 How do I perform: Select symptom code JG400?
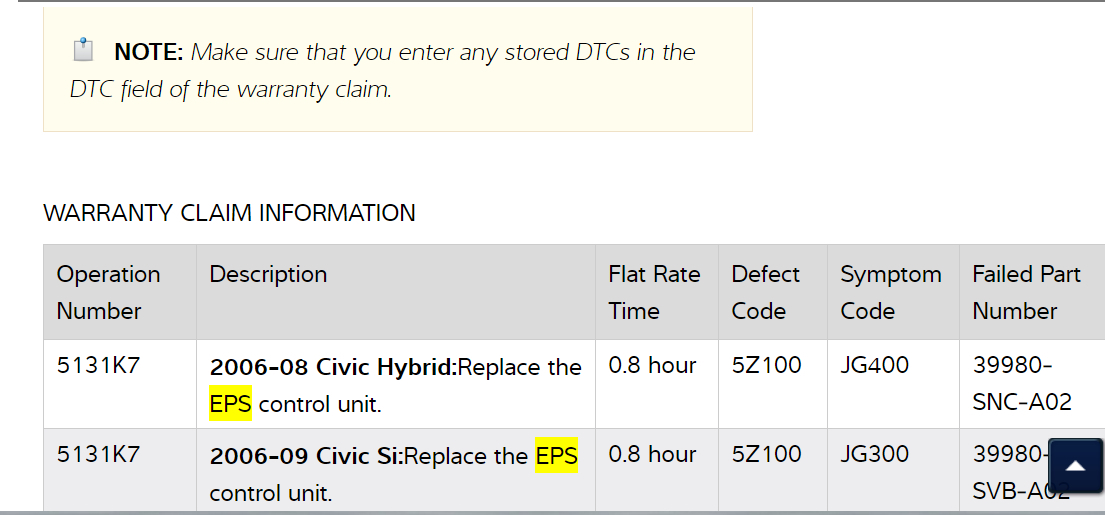pos(874,365)
